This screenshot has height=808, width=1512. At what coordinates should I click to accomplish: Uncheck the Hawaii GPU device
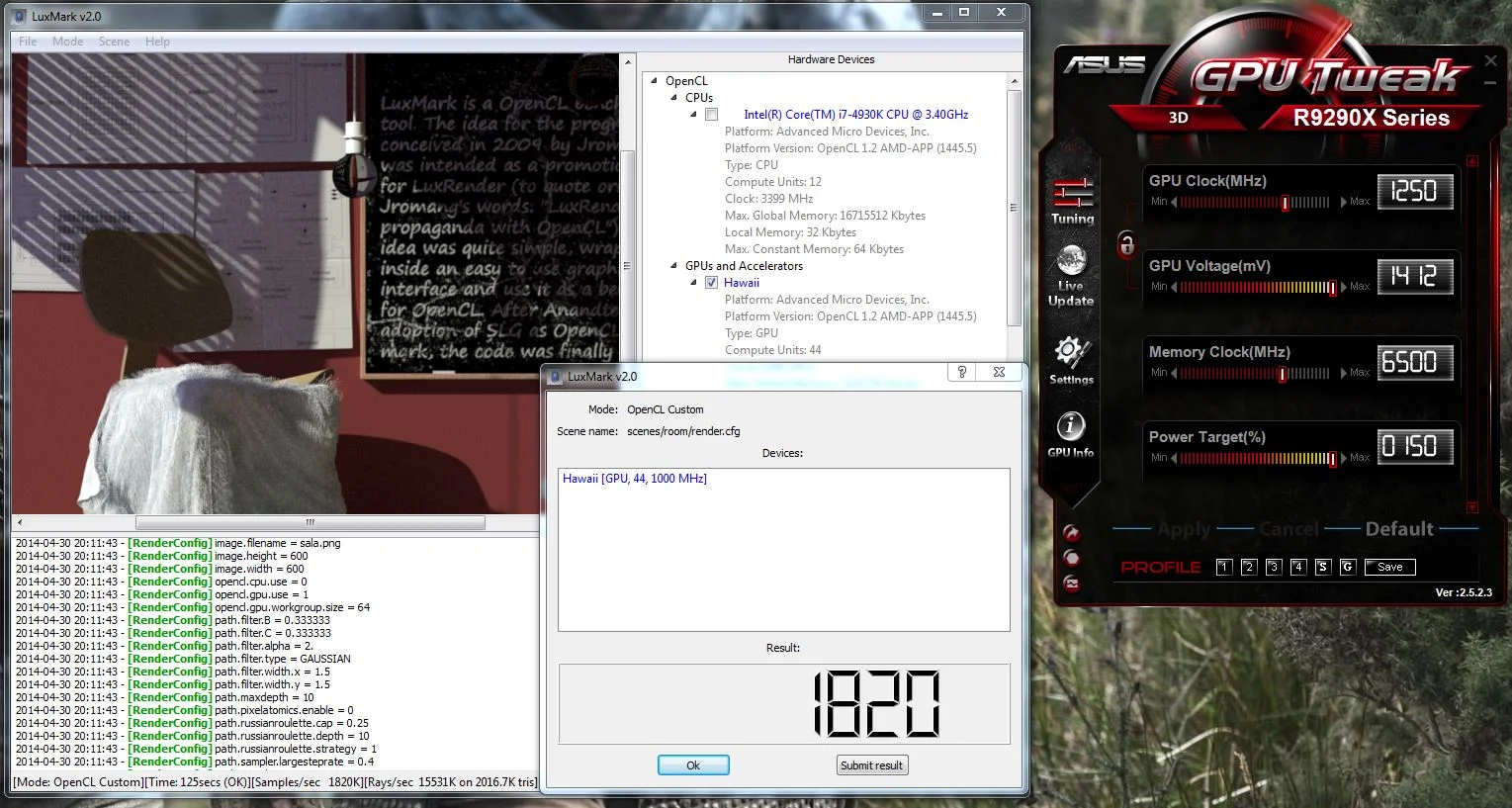tap(711, 283)
